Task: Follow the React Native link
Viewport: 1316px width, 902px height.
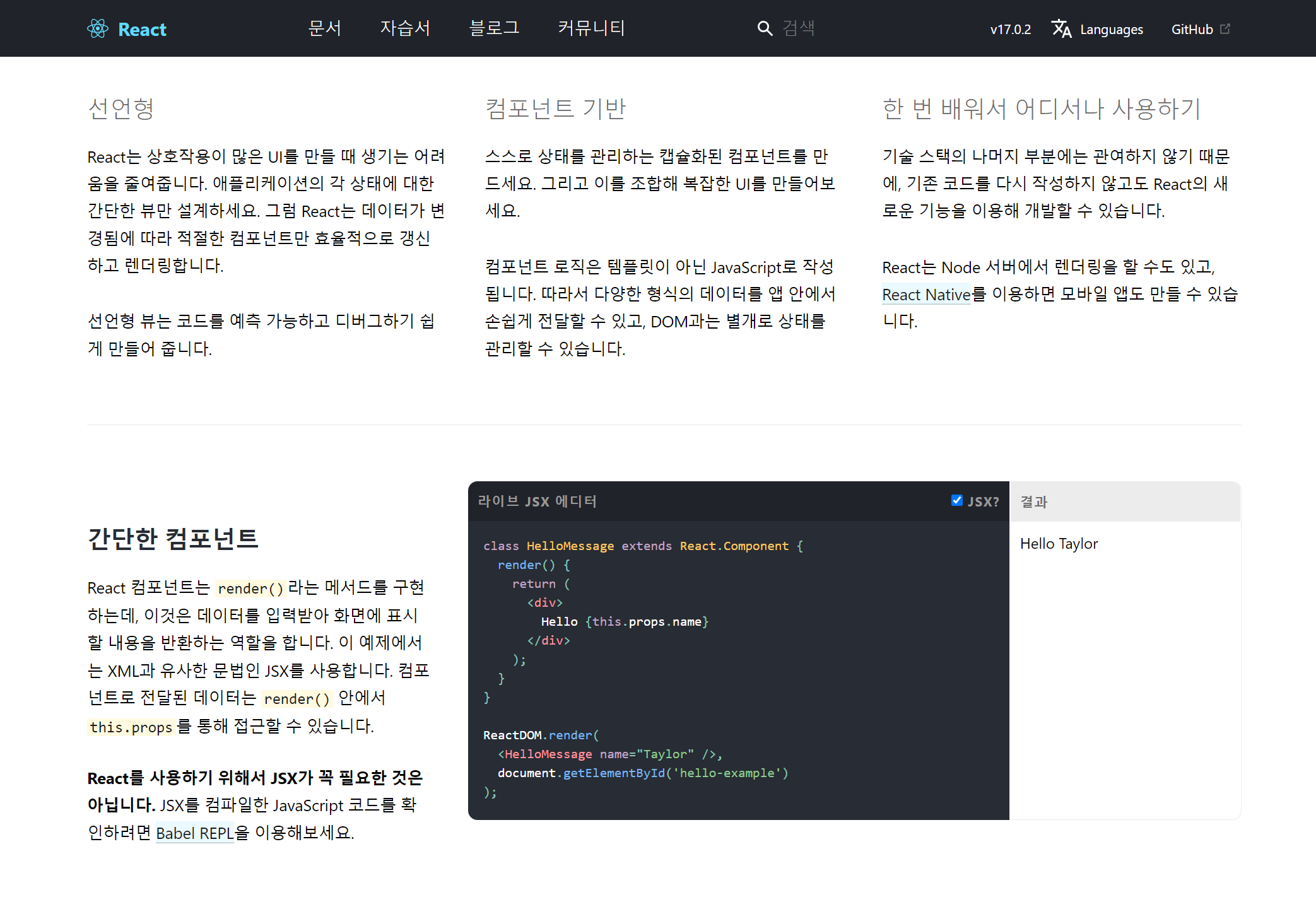Action: [x=926, y=295]
